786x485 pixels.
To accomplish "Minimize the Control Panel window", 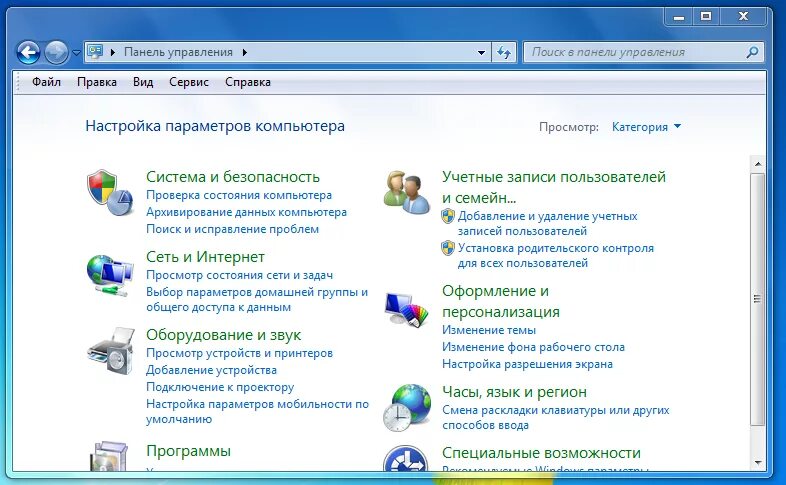I will (x=679, y=17).
